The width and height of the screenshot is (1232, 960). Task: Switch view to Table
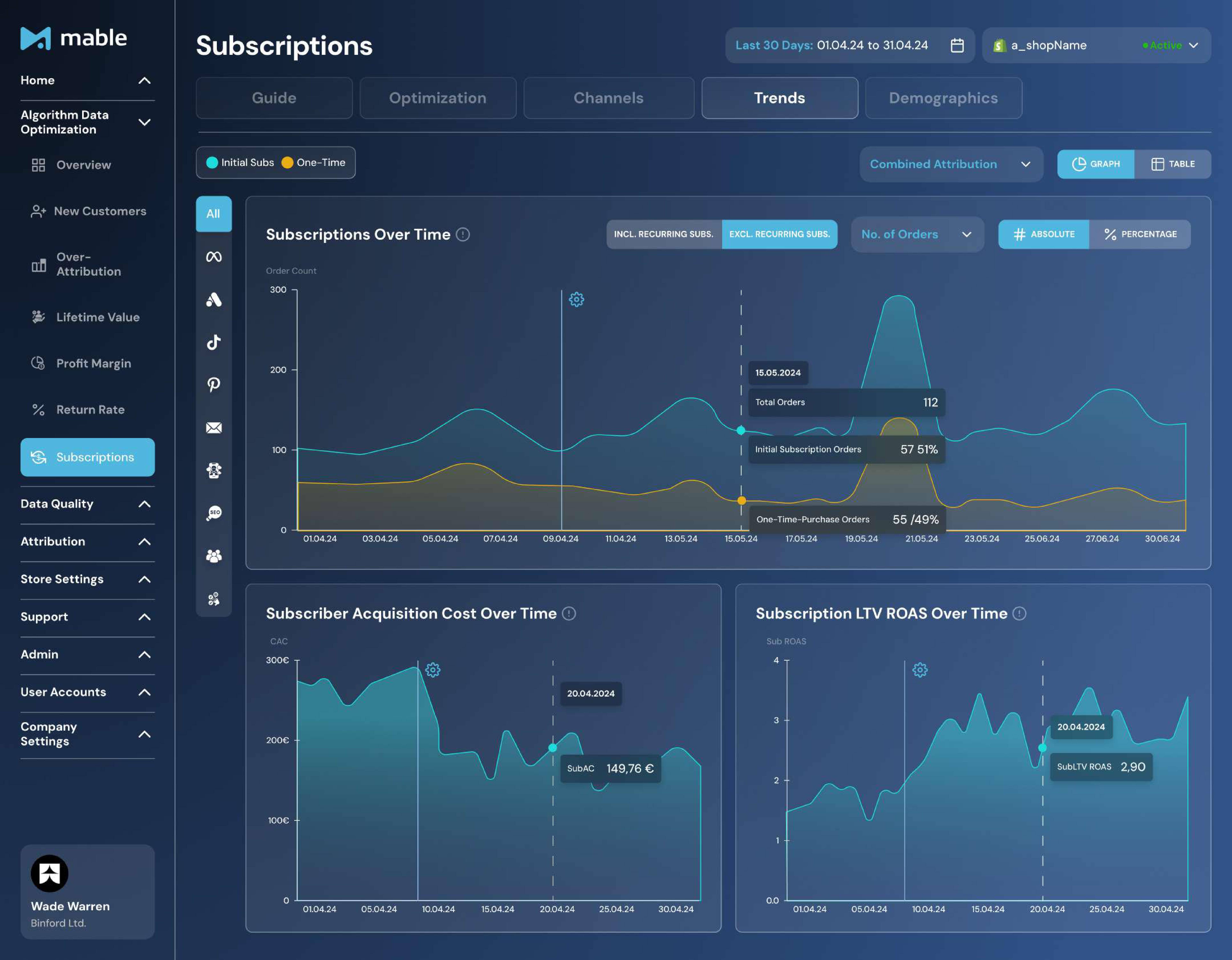pos(1173,164)
